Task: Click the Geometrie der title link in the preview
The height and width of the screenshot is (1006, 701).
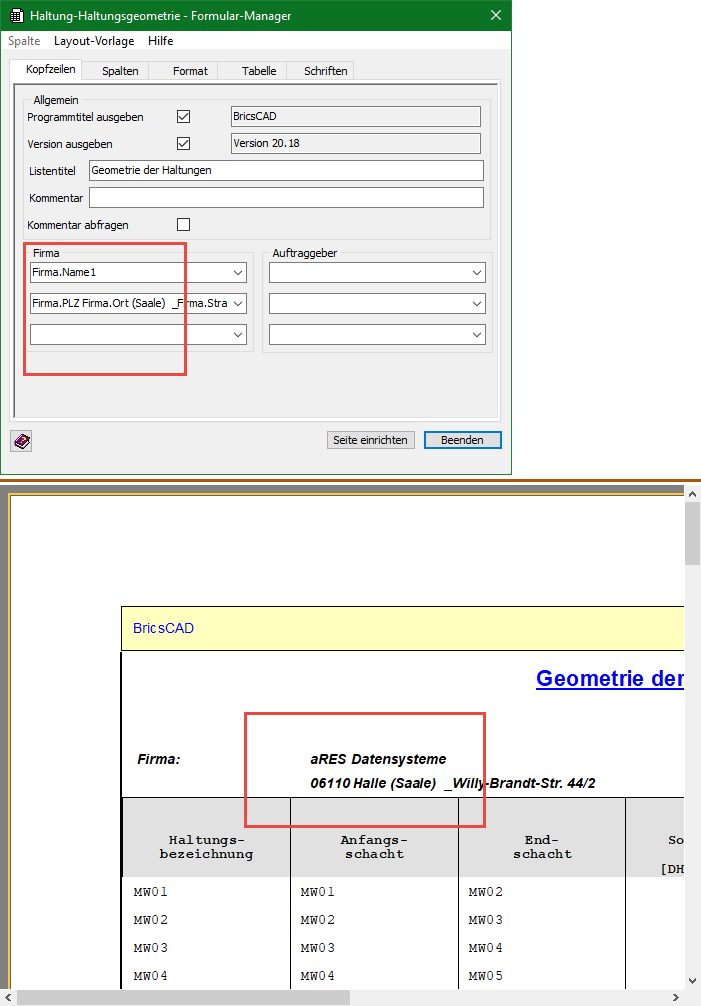Action: pos(609,678)
